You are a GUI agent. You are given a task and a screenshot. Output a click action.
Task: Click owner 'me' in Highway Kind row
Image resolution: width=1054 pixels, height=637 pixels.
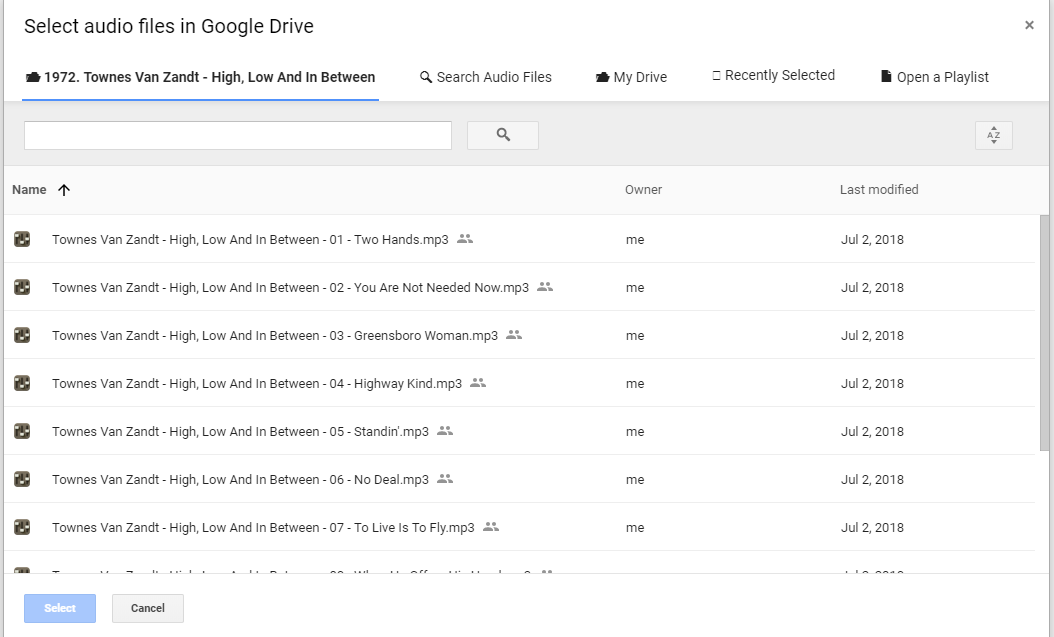tap(635, 384)
